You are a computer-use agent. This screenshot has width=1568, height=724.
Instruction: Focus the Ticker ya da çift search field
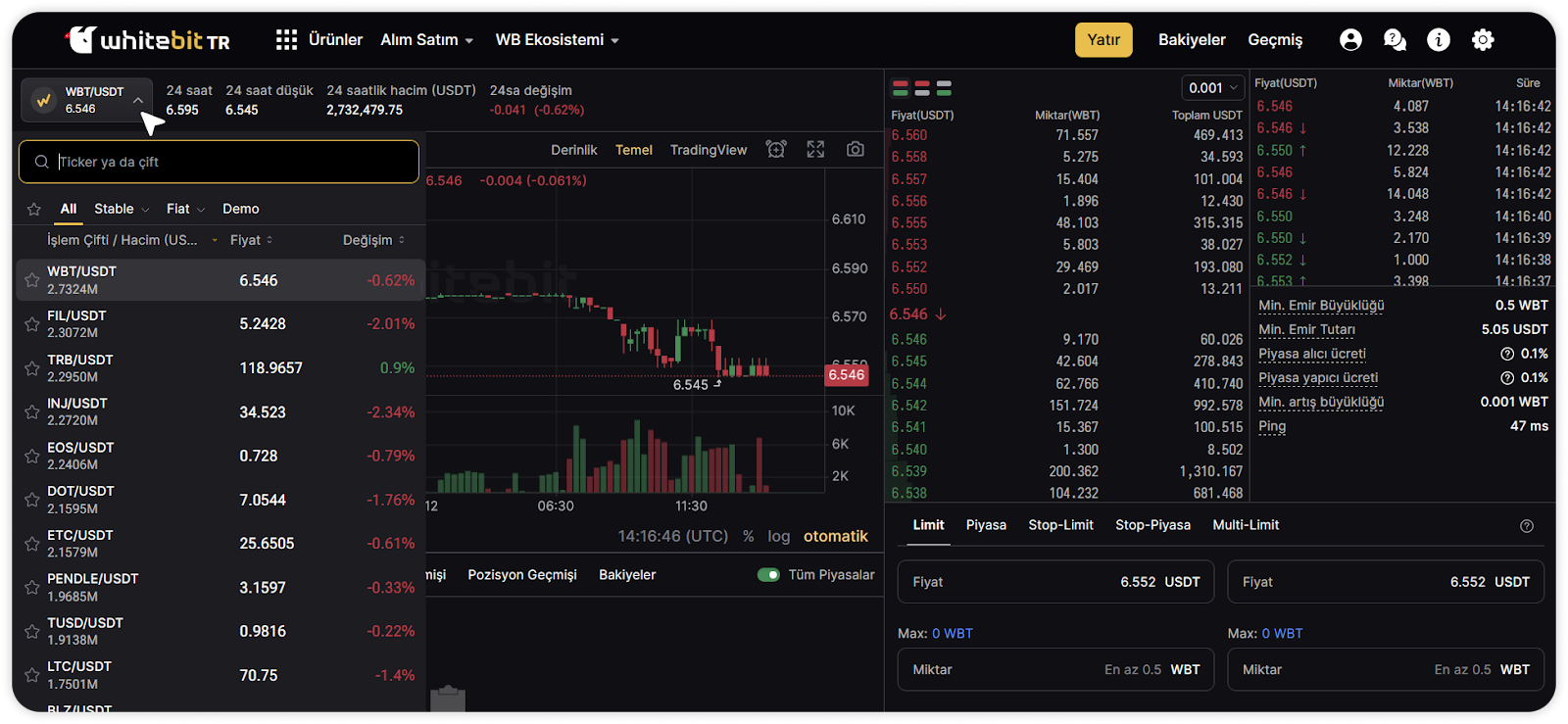click(x=219, y=162)
